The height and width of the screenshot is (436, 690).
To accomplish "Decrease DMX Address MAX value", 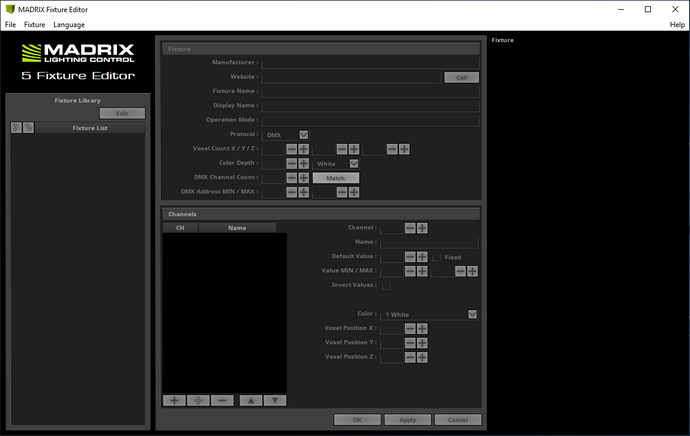I will point(342,192).
